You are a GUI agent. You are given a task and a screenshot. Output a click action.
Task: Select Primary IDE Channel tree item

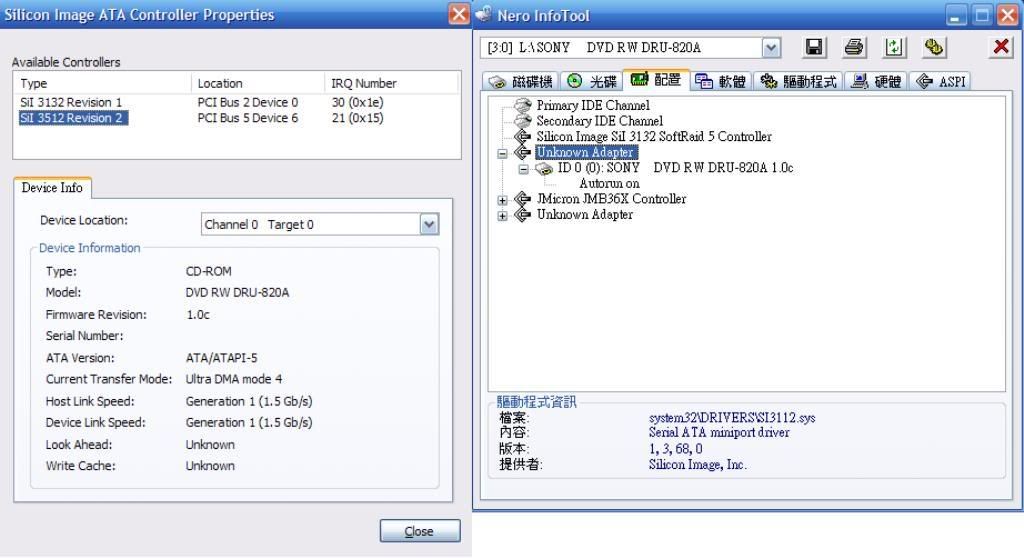pyautogui.click(x=593, y=105)
